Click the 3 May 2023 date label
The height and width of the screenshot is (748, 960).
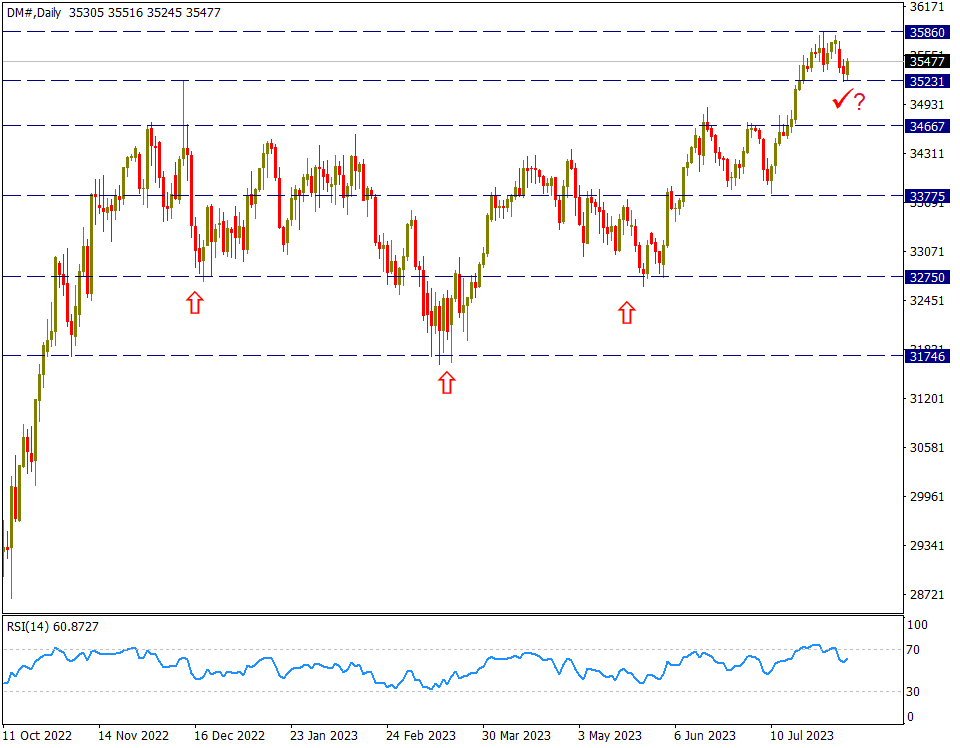click(x=610, y=736)
